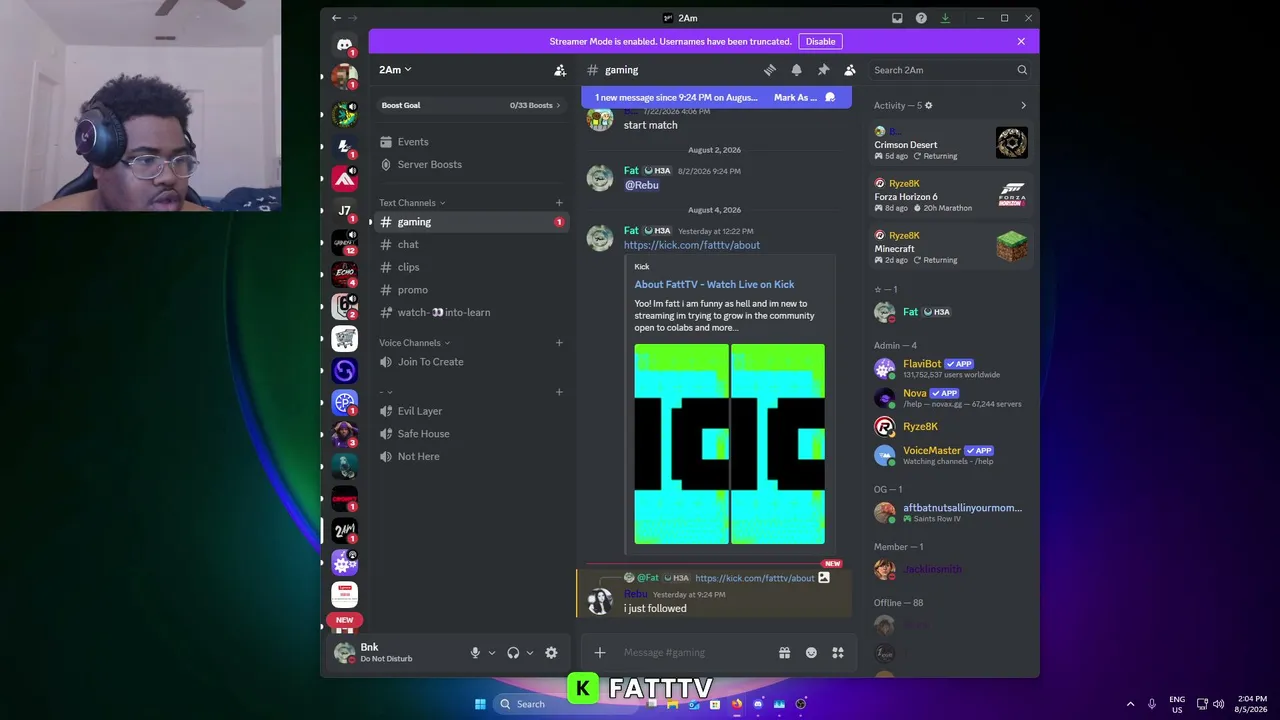
Task: Switch to the clips channel
Action: 470,267
